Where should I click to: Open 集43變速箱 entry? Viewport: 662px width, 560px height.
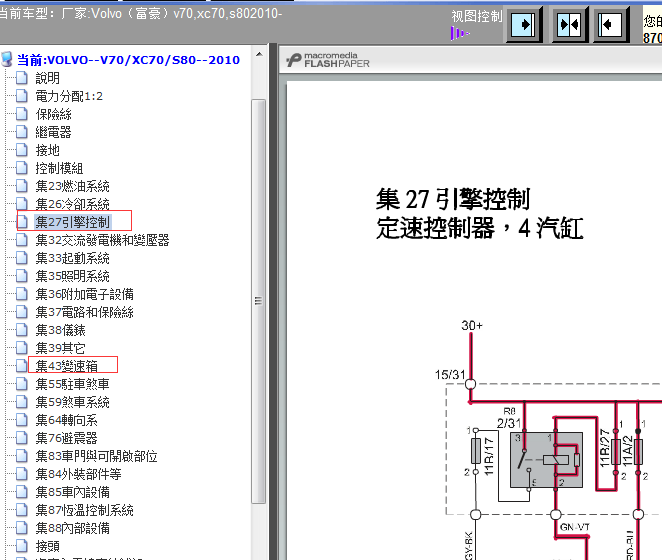[x=66, y=366]
